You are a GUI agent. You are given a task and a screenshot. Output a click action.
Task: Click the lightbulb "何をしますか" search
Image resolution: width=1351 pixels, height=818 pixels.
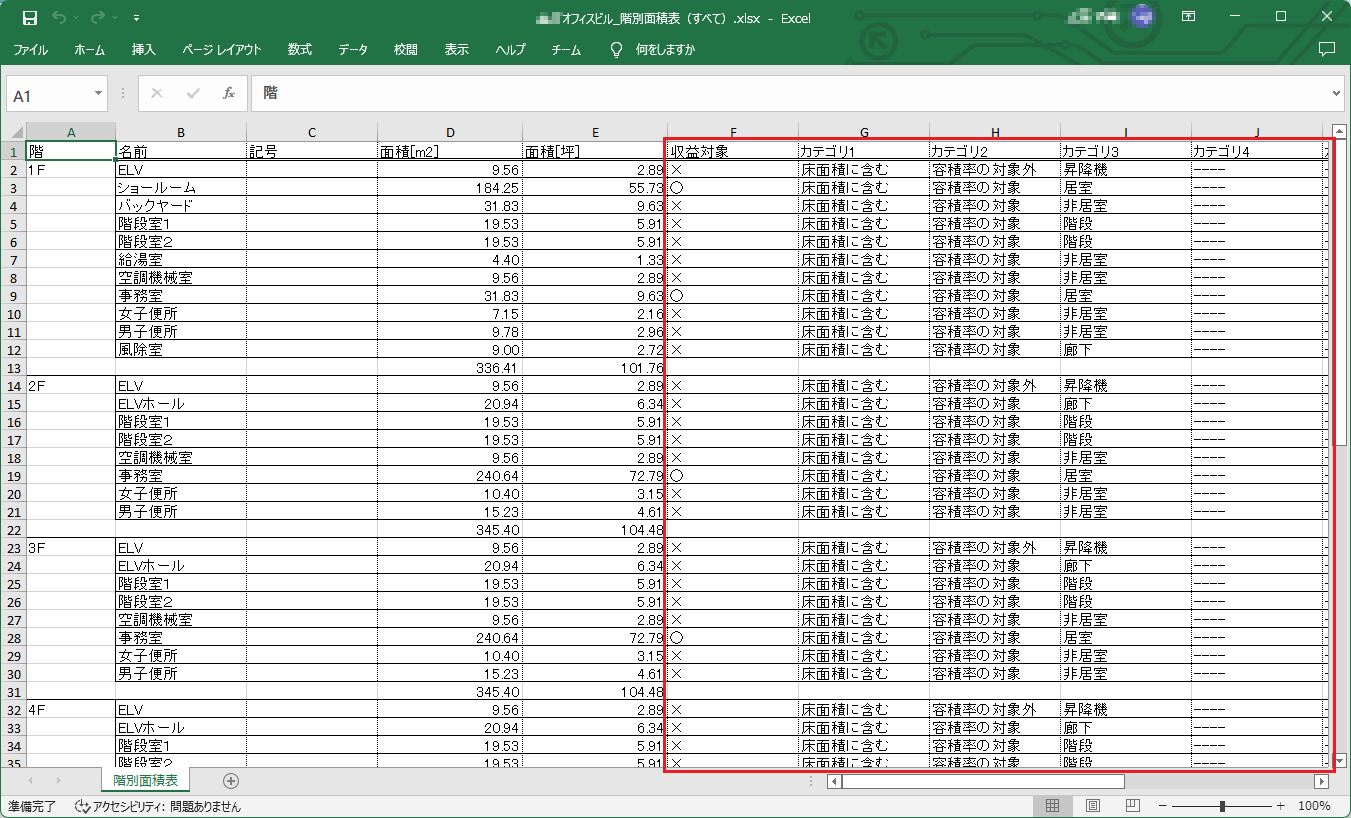[x=654, y=49]
